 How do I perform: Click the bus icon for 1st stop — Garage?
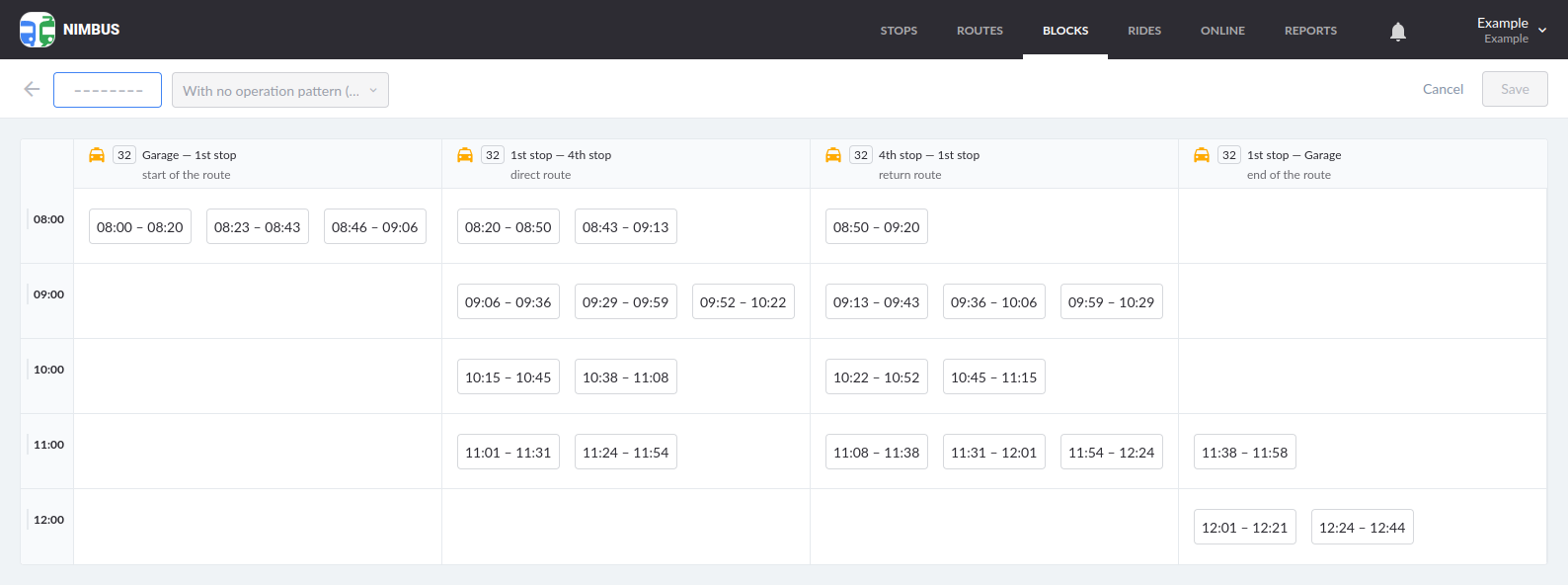(x=1202, y=155)
